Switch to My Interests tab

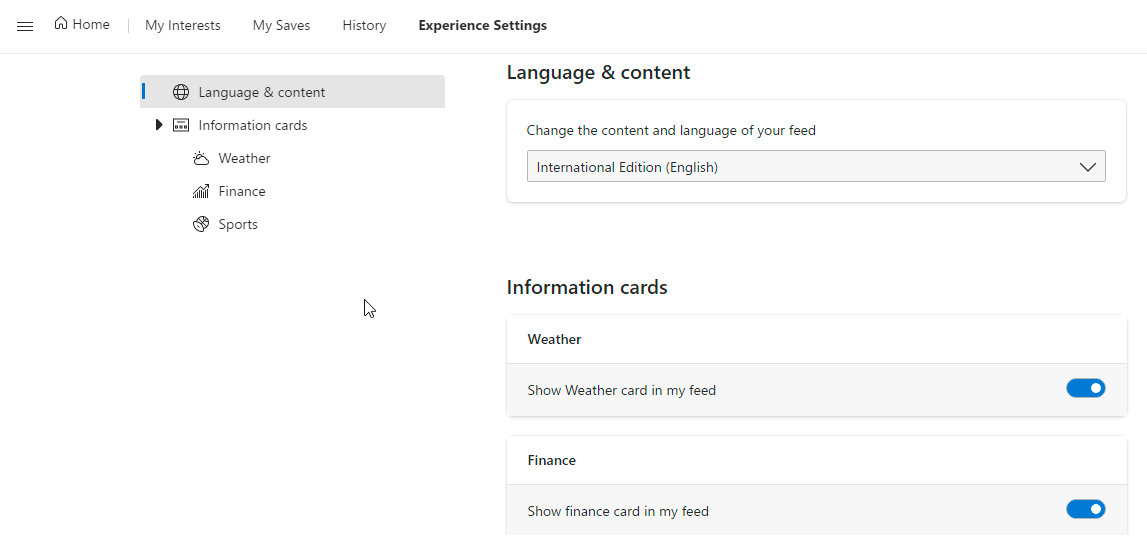183,26
